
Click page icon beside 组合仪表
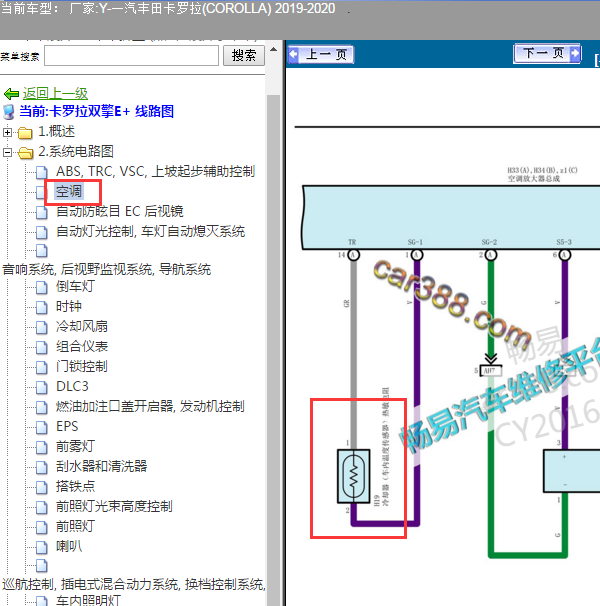tap(41, 348)
